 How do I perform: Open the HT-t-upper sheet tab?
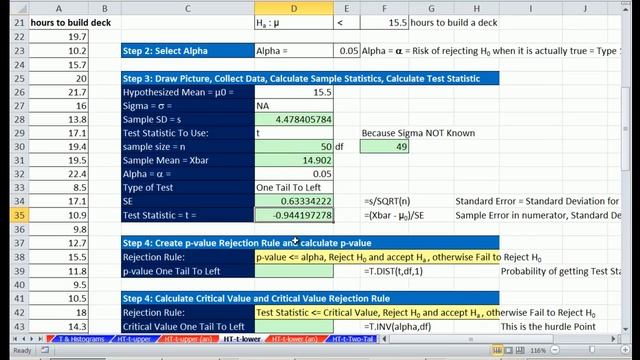pos(134,339)
